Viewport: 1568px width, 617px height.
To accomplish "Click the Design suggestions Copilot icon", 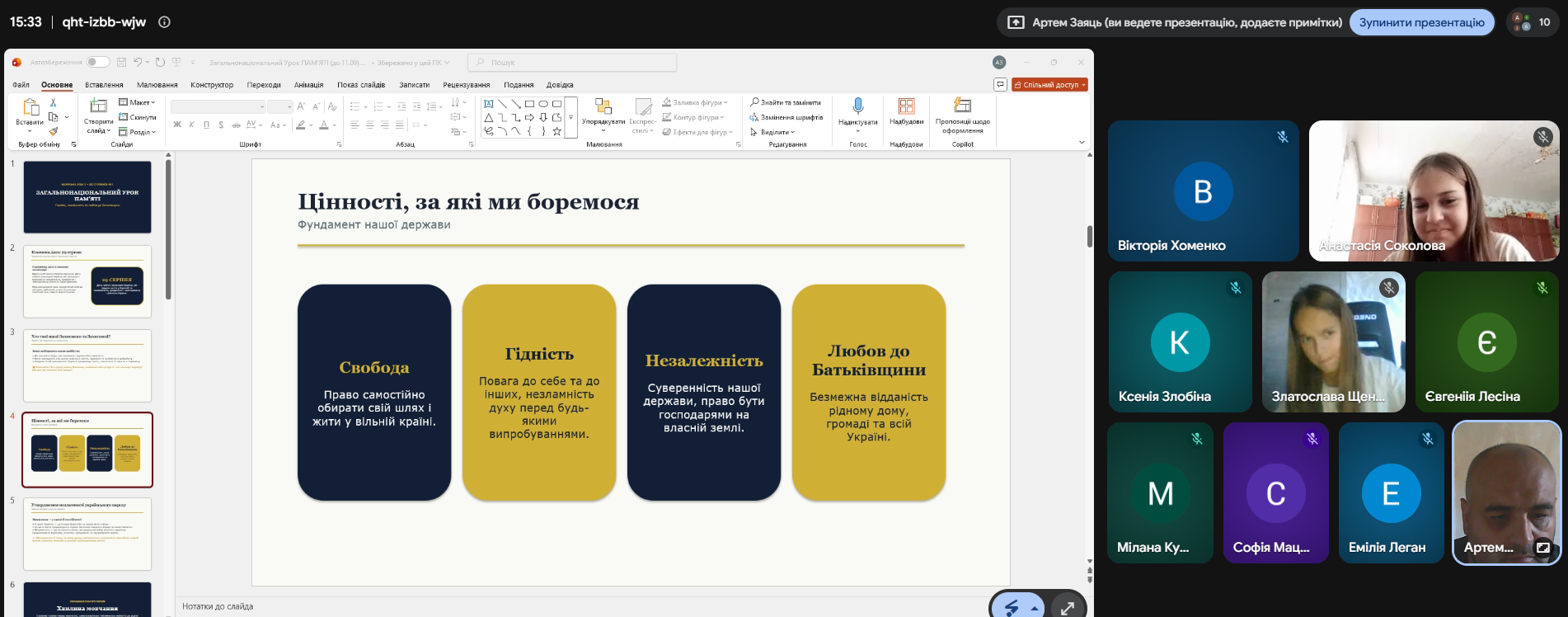I will (962, 105).
